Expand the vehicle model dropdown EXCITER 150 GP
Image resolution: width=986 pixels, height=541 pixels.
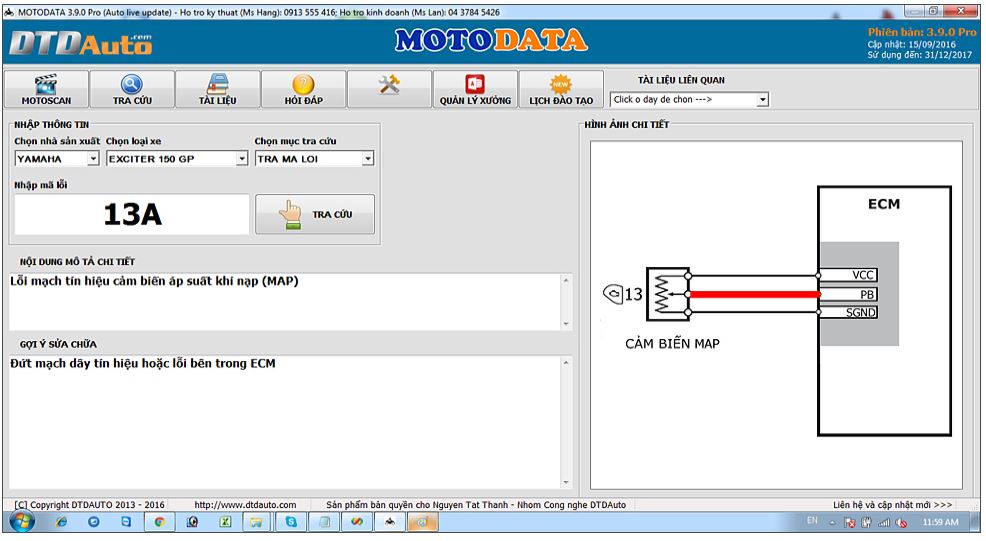pyautogui.click(x=242, y=159)
